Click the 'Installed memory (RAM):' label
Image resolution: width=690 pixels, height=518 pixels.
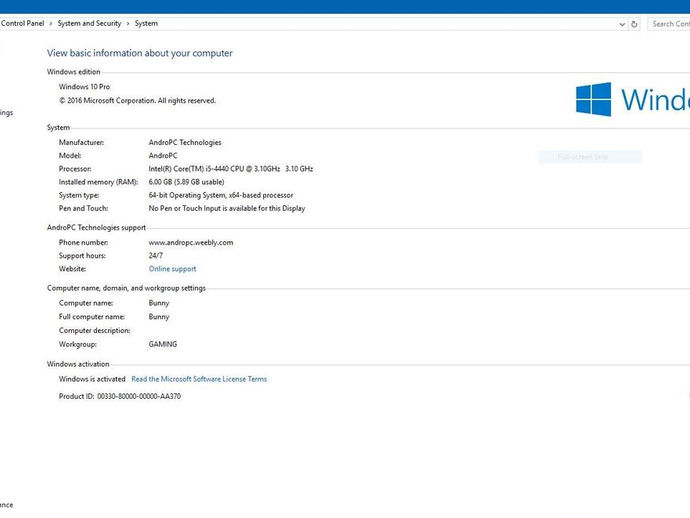point(98,182)
